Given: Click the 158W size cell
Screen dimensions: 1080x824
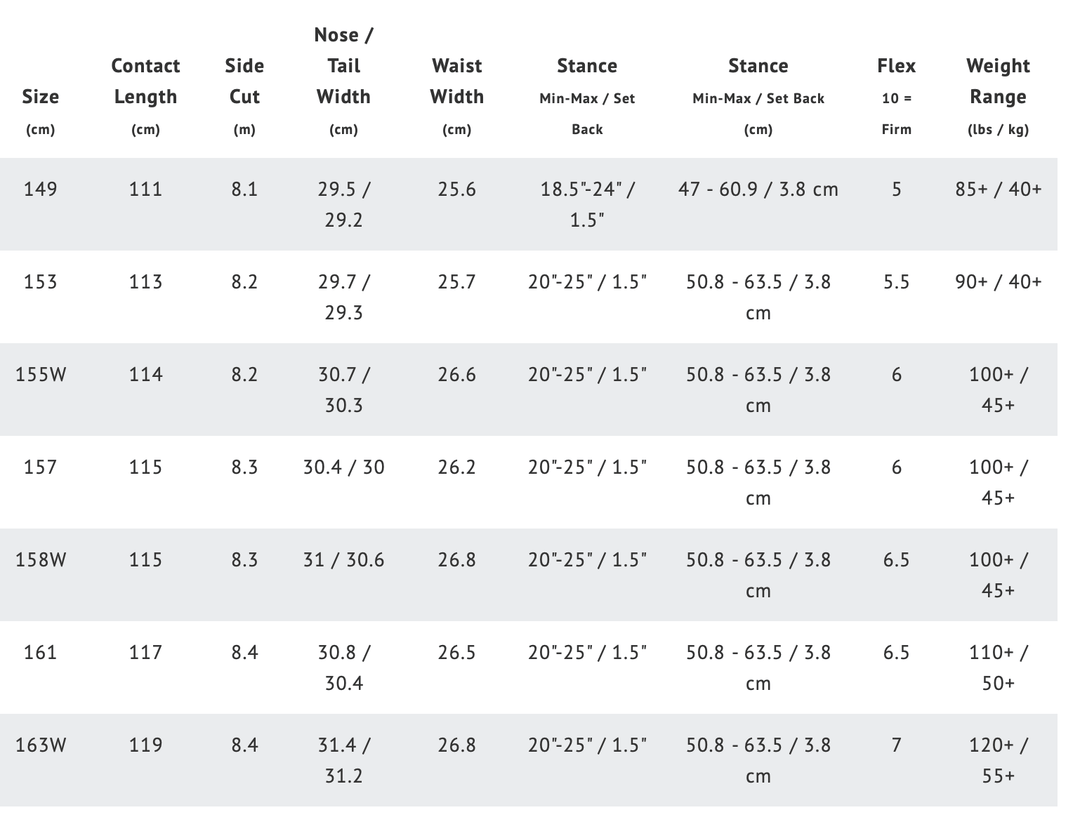Looking at the screenshot, I should pos(40,559).
